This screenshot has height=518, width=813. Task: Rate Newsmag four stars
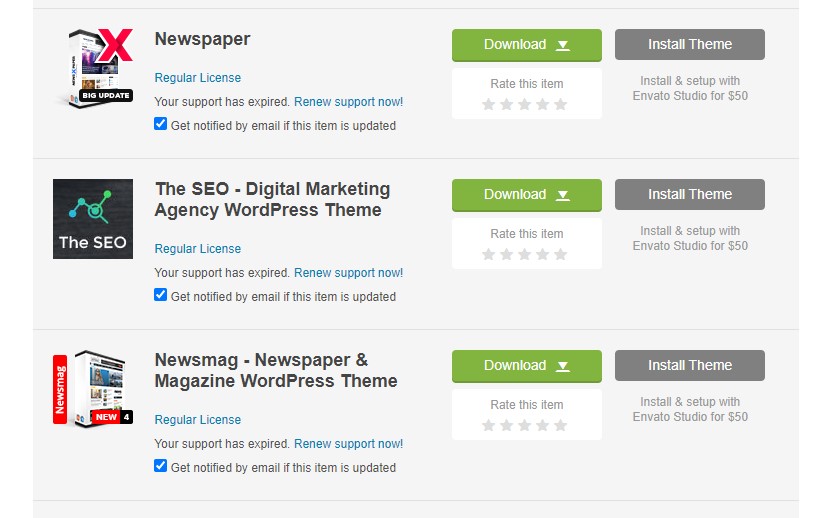[542, 425]
